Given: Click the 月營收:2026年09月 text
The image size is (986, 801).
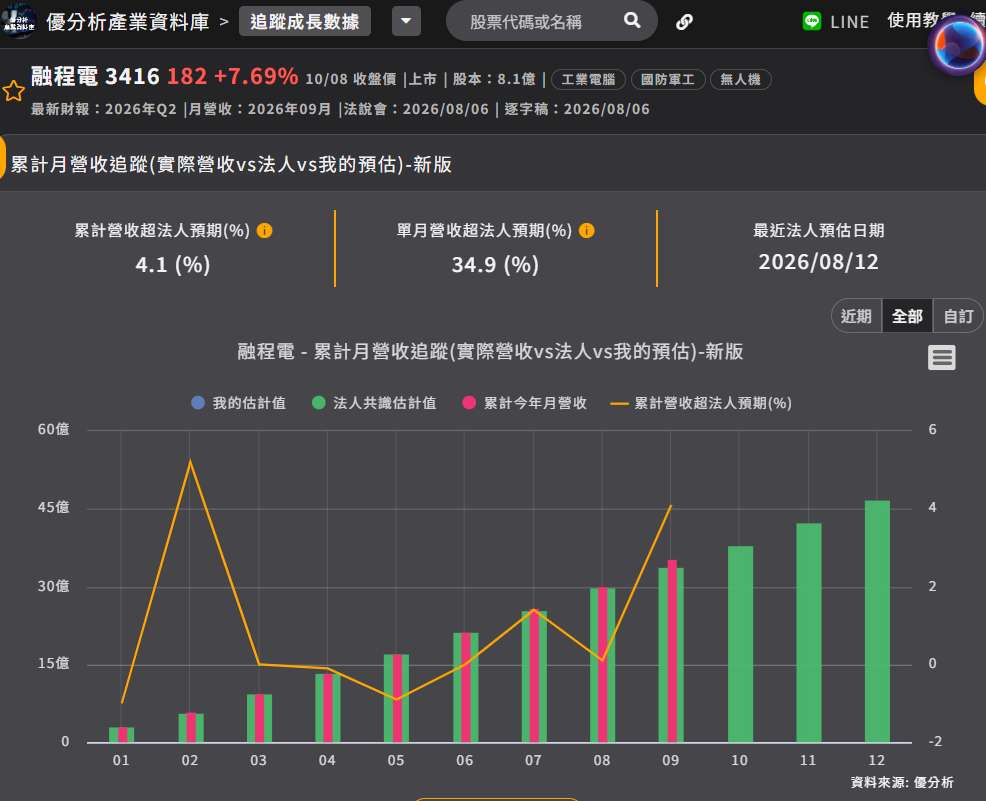Looking at the screenshot, I should click(260, 109).
